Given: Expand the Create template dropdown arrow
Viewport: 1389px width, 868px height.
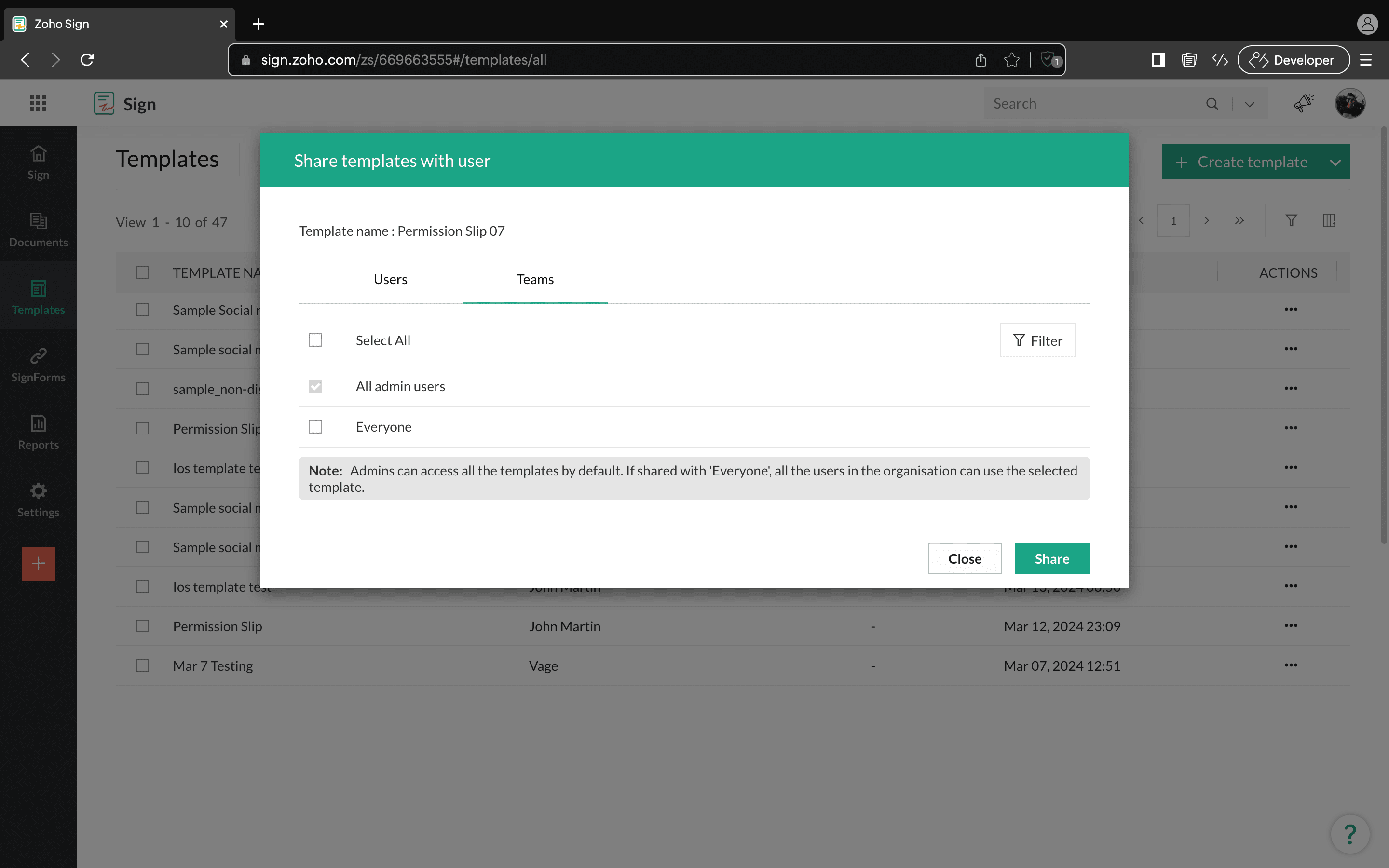Looking at the screenshot, I should pos(1335,162).
